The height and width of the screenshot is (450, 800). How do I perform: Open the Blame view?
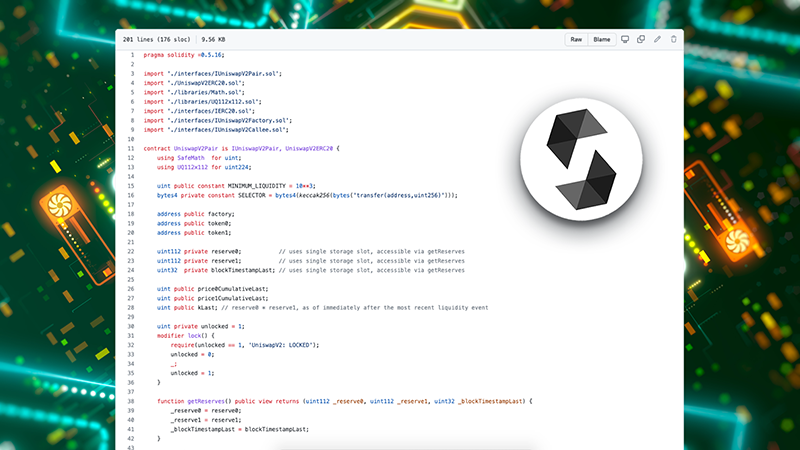pos(602,39)
